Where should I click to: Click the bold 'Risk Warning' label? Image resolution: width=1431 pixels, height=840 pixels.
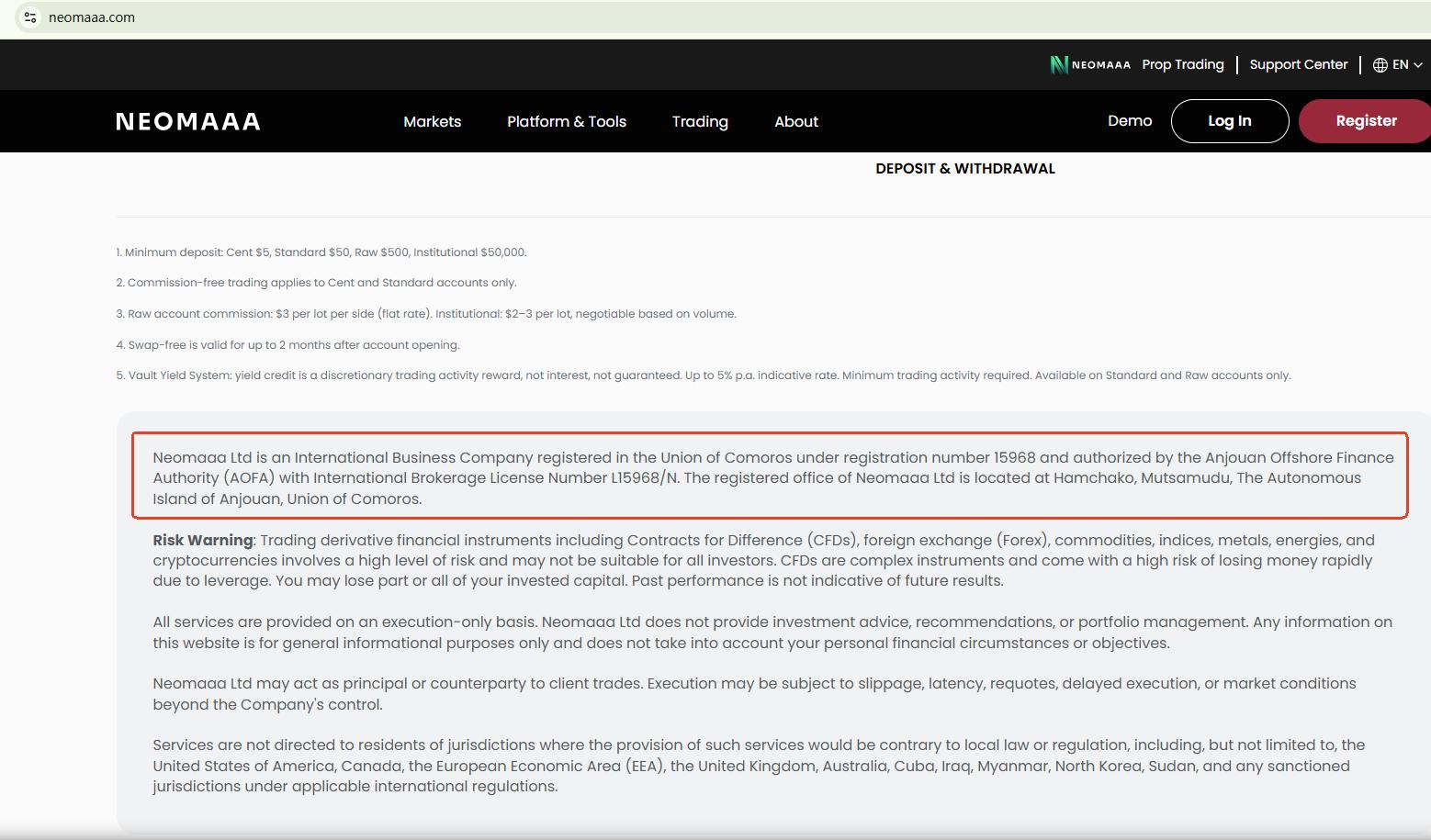point(202,540)
